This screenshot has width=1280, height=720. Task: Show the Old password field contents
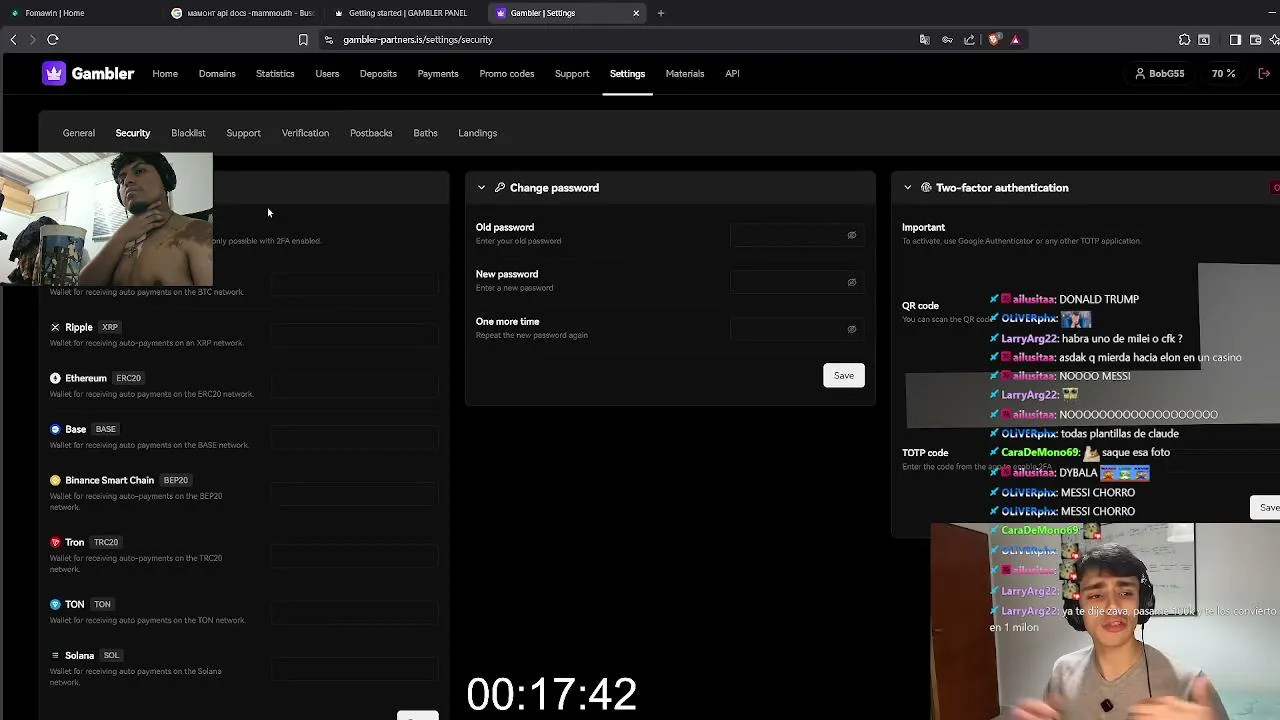click(852, 235)
